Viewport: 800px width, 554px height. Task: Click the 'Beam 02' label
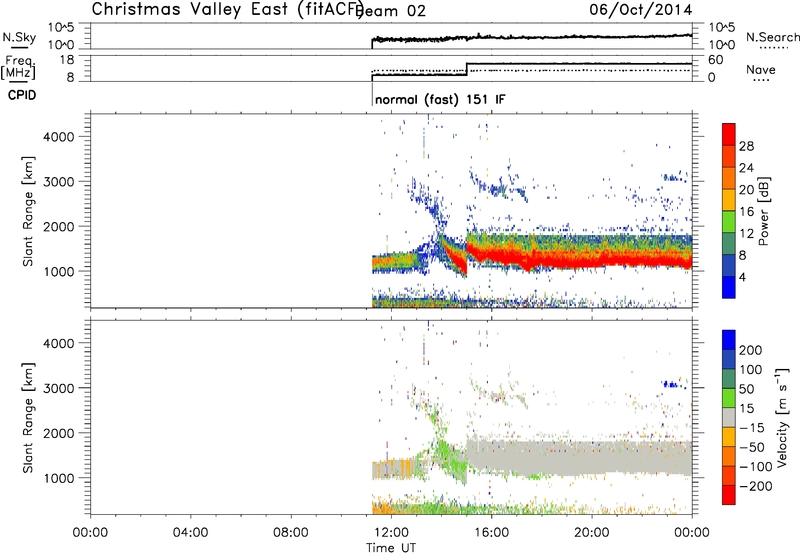(x=390, y=11)
